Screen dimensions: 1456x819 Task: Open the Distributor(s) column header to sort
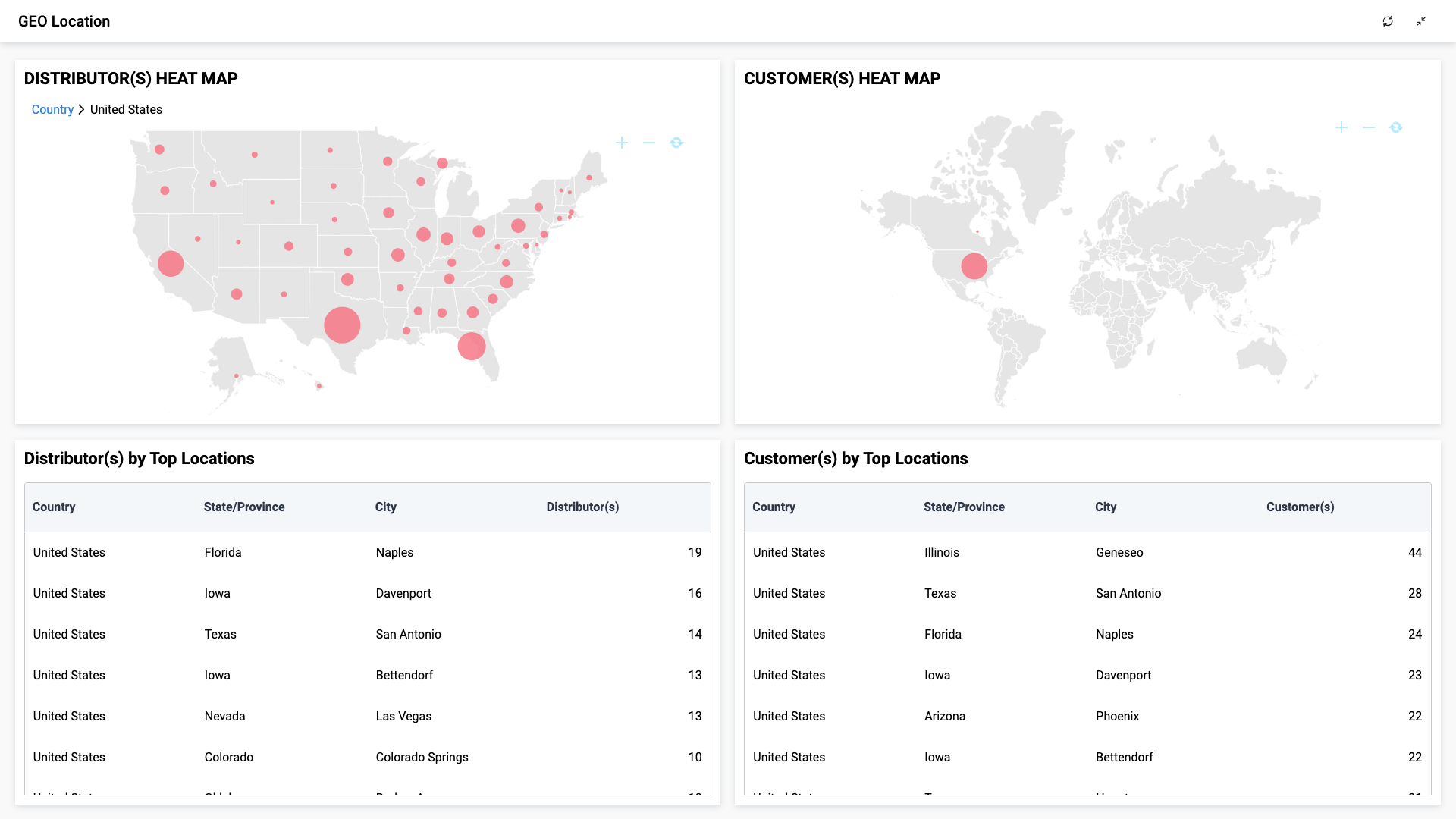[582, 507]
